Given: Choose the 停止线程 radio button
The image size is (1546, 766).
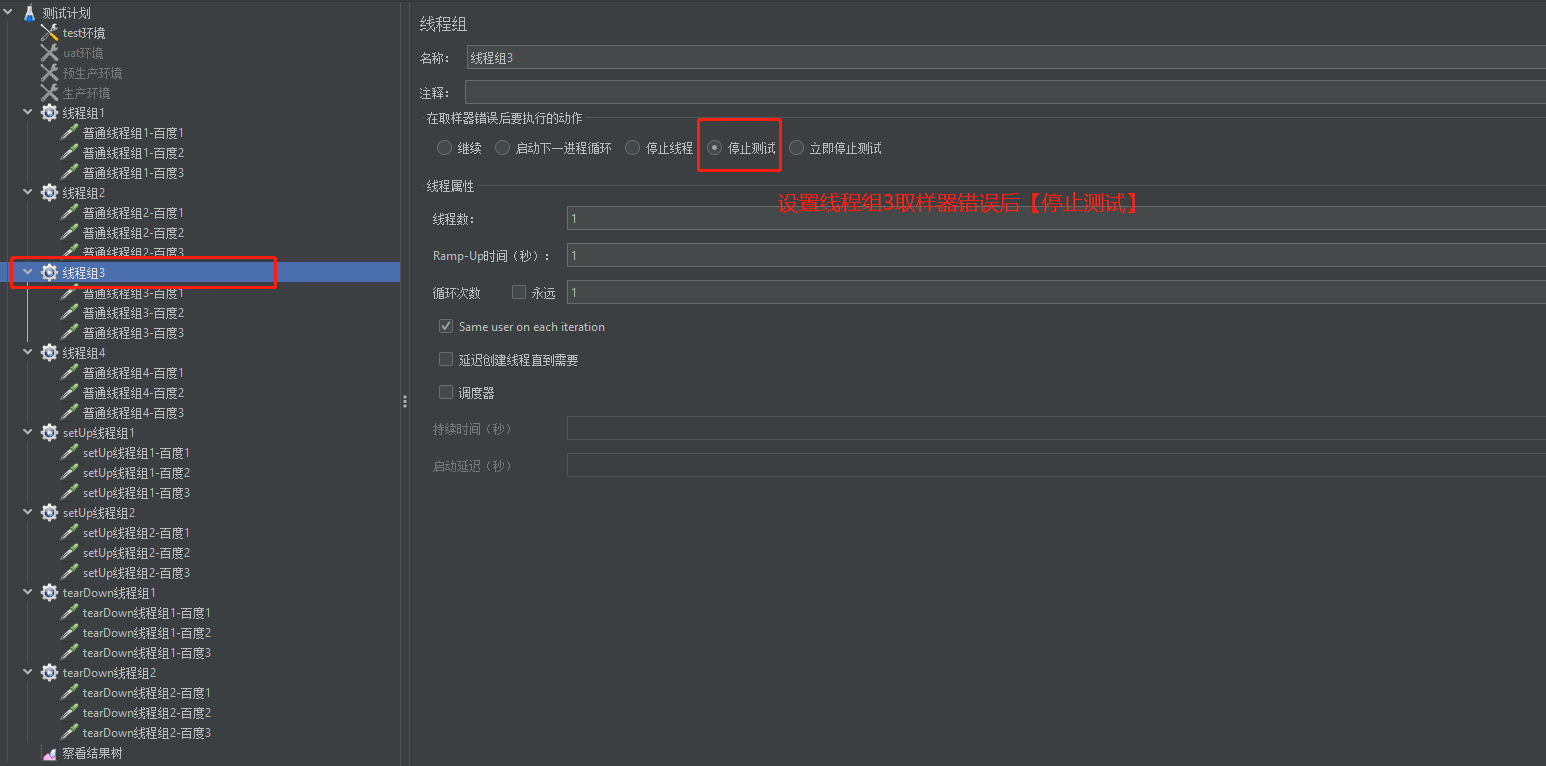Looking at the screenshot, I should [x=633, y=148].
